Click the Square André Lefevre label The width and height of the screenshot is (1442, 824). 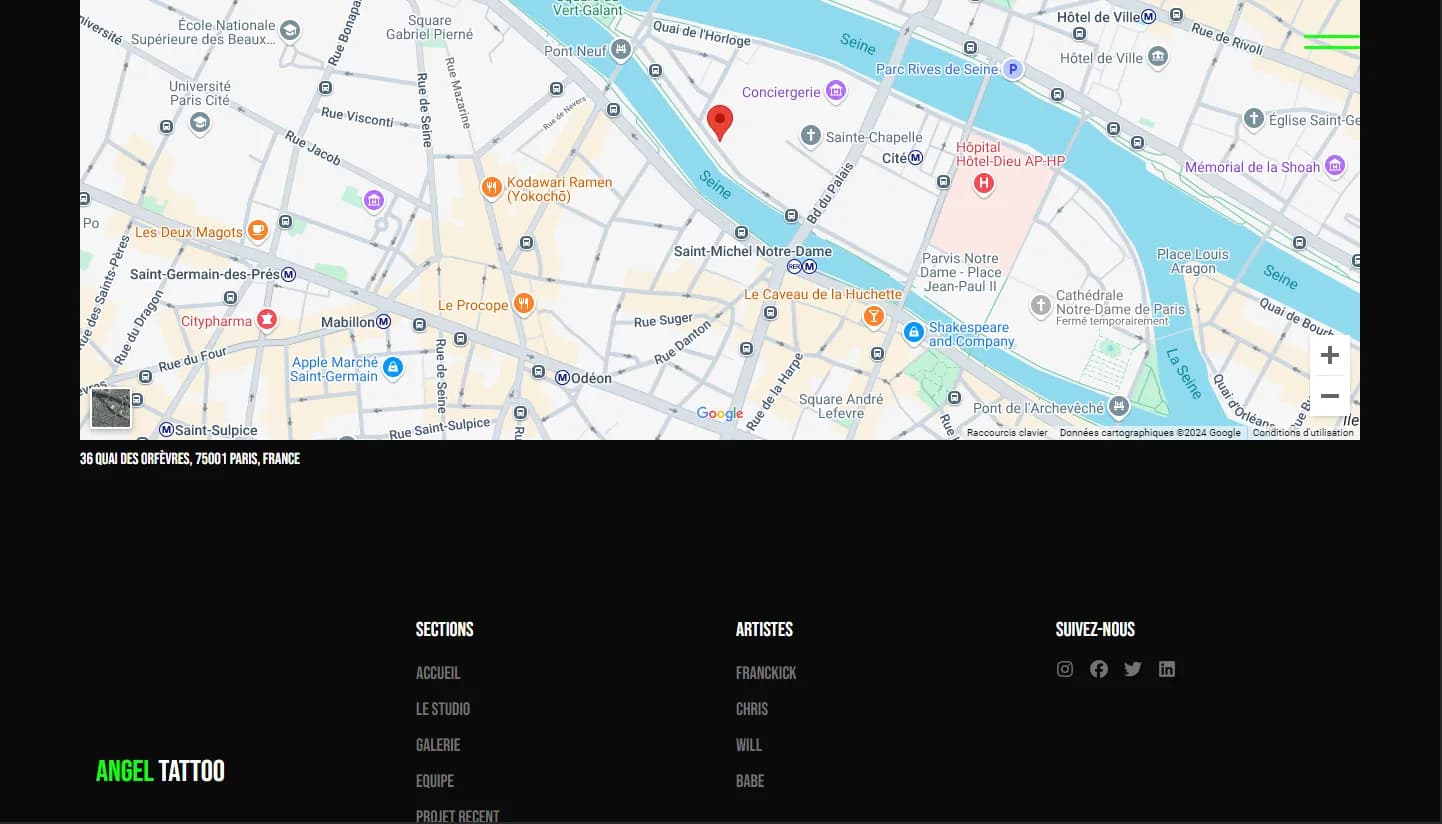842,406
